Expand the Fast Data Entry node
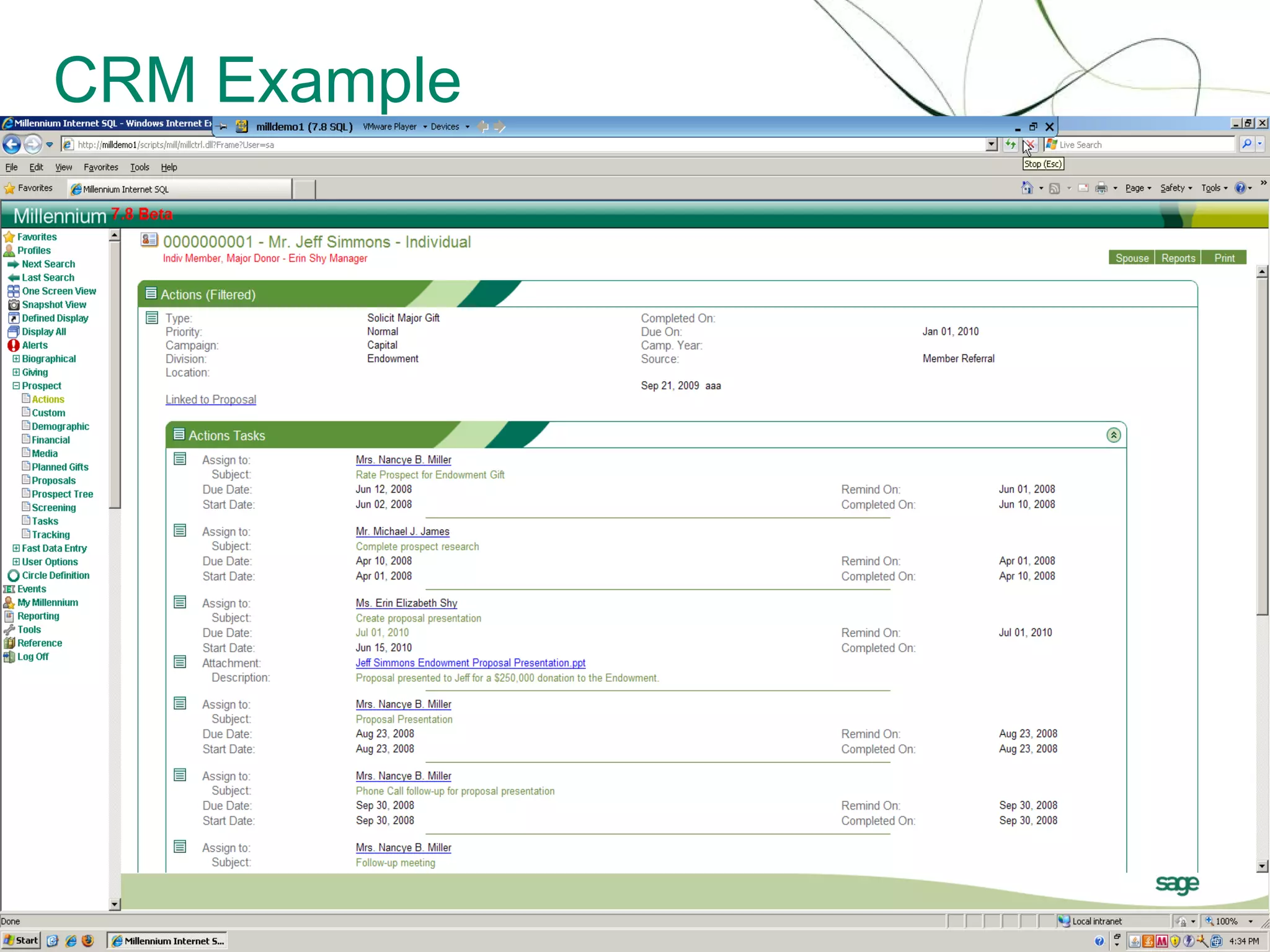The image size is (1270, 952). (x=16, y=549)
